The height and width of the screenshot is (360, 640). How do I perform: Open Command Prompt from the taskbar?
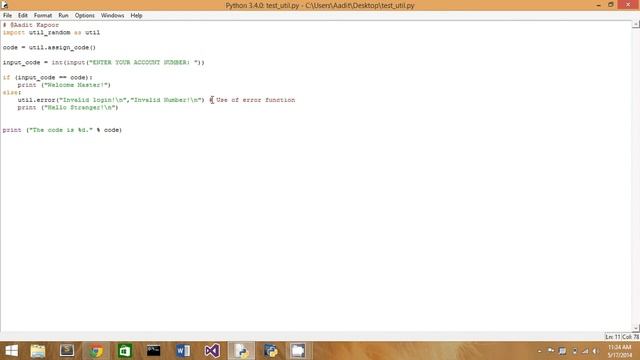(153, 351)
